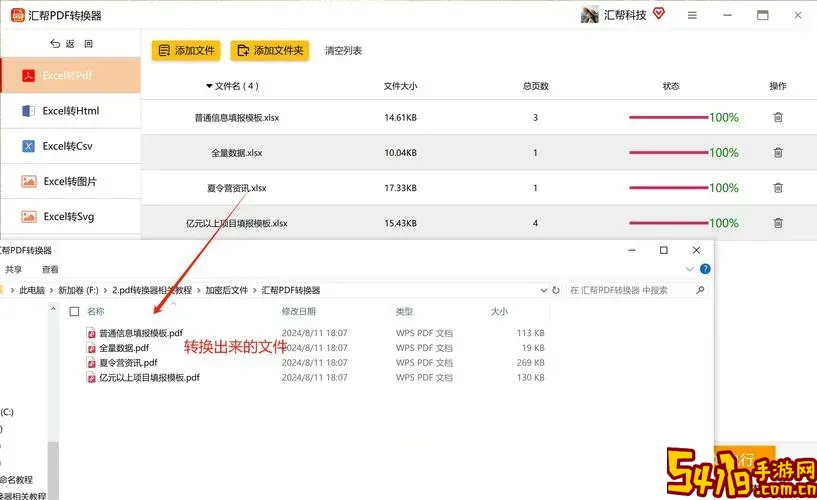Image resolution: width=817 pixels, height=500 pixels.
Task: Select file 普通信息填报模板.pdf in Explorer
Action: [141, 333]
